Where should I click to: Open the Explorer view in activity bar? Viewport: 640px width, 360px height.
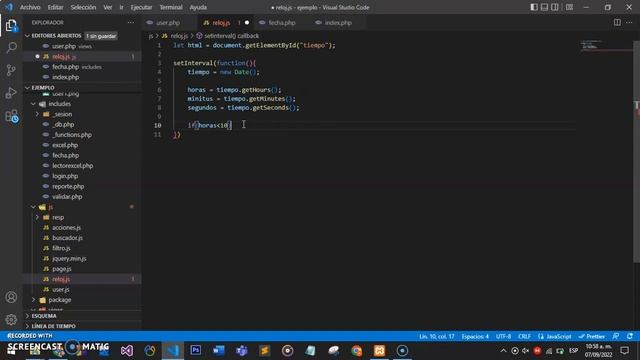click(x=11, y=26)
